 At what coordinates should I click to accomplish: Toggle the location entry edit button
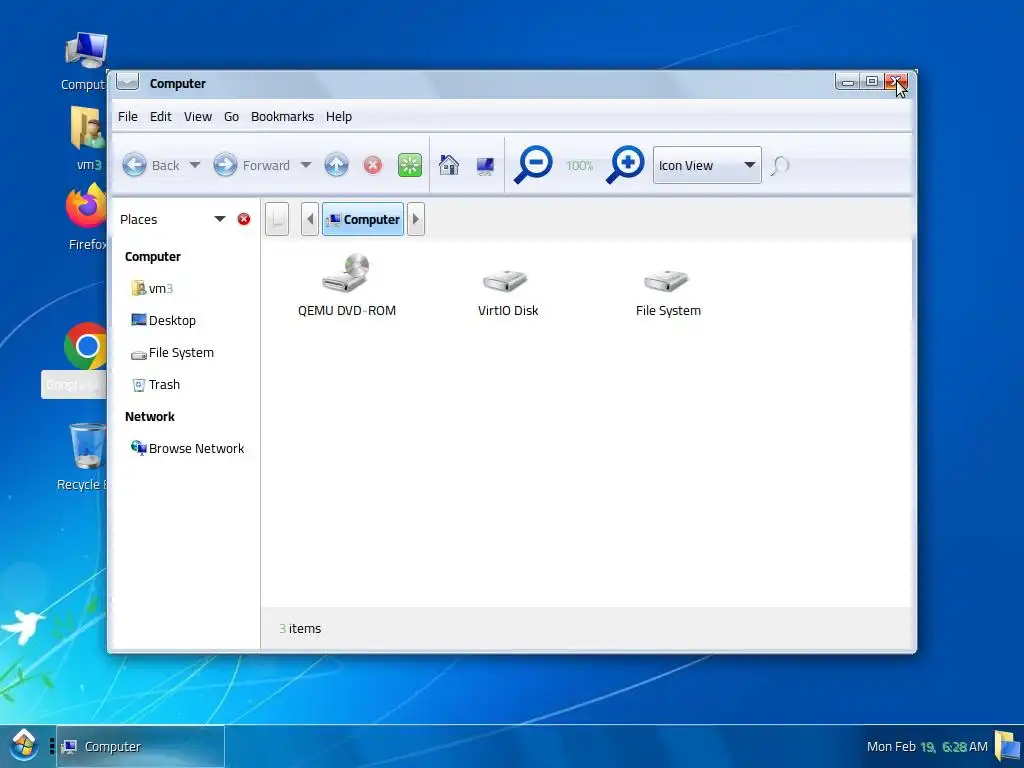coord(277,219)
